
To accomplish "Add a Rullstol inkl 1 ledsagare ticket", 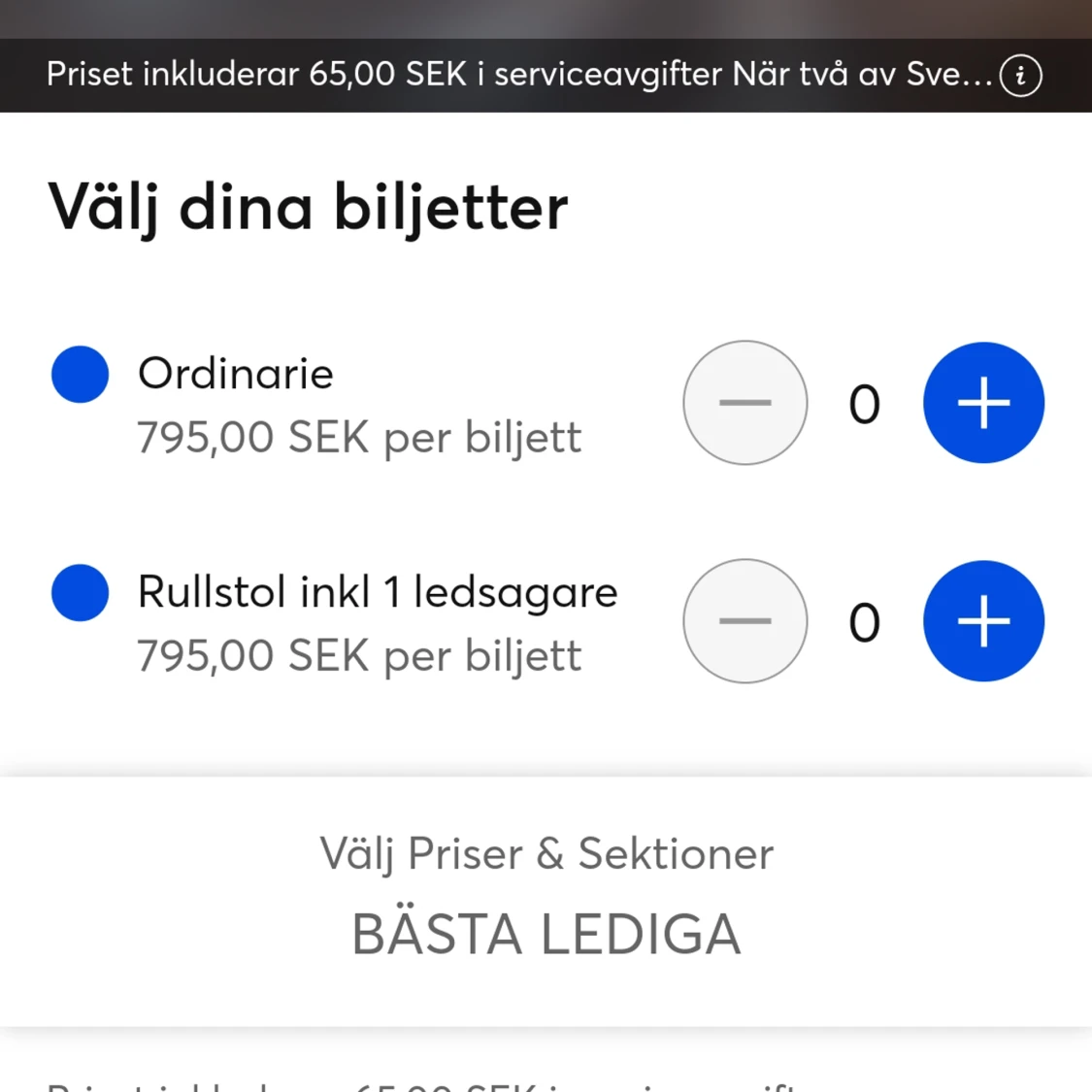I will (983, 621).
